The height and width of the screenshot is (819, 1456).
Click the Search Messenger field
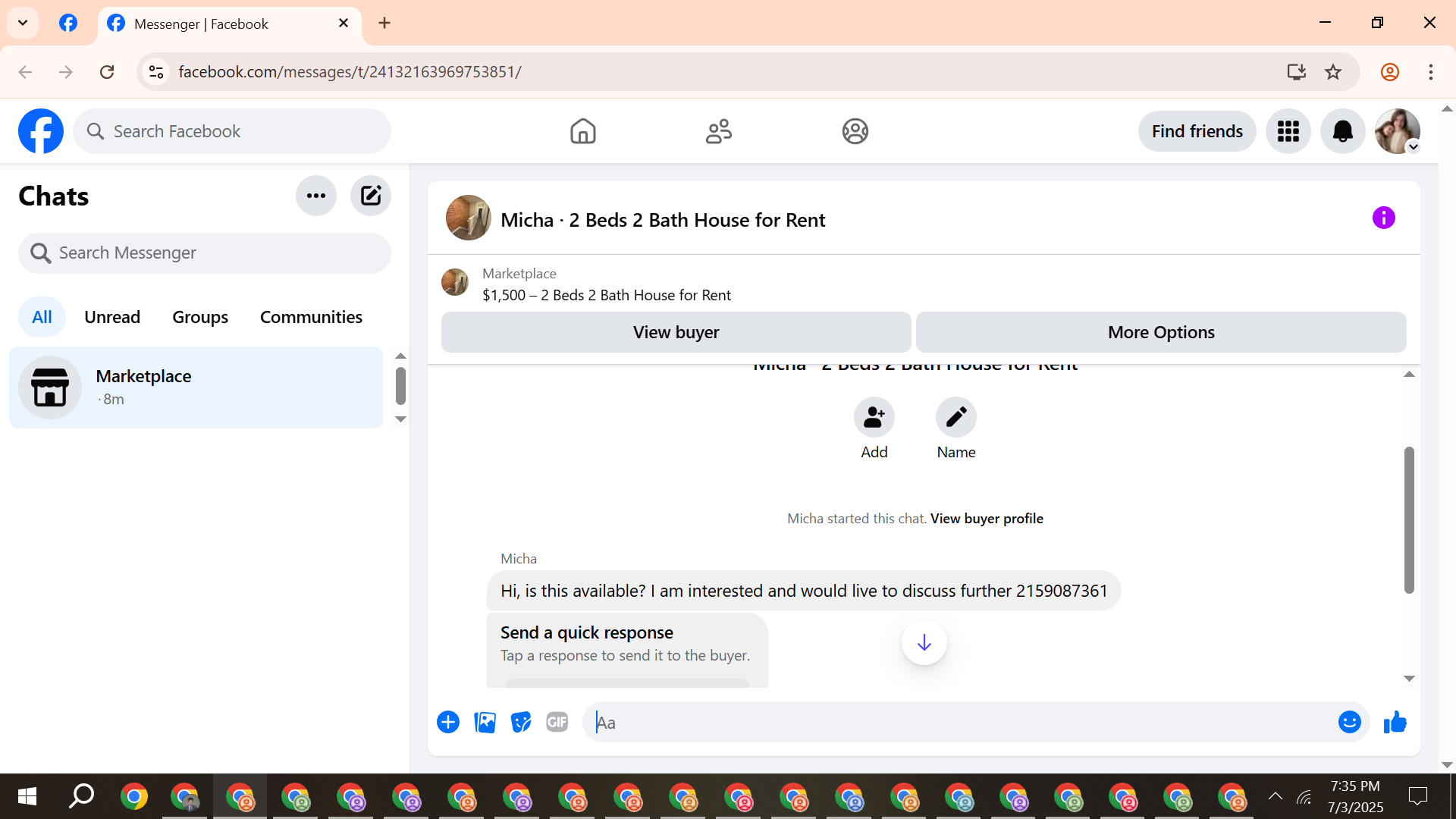tap(205, 253)
